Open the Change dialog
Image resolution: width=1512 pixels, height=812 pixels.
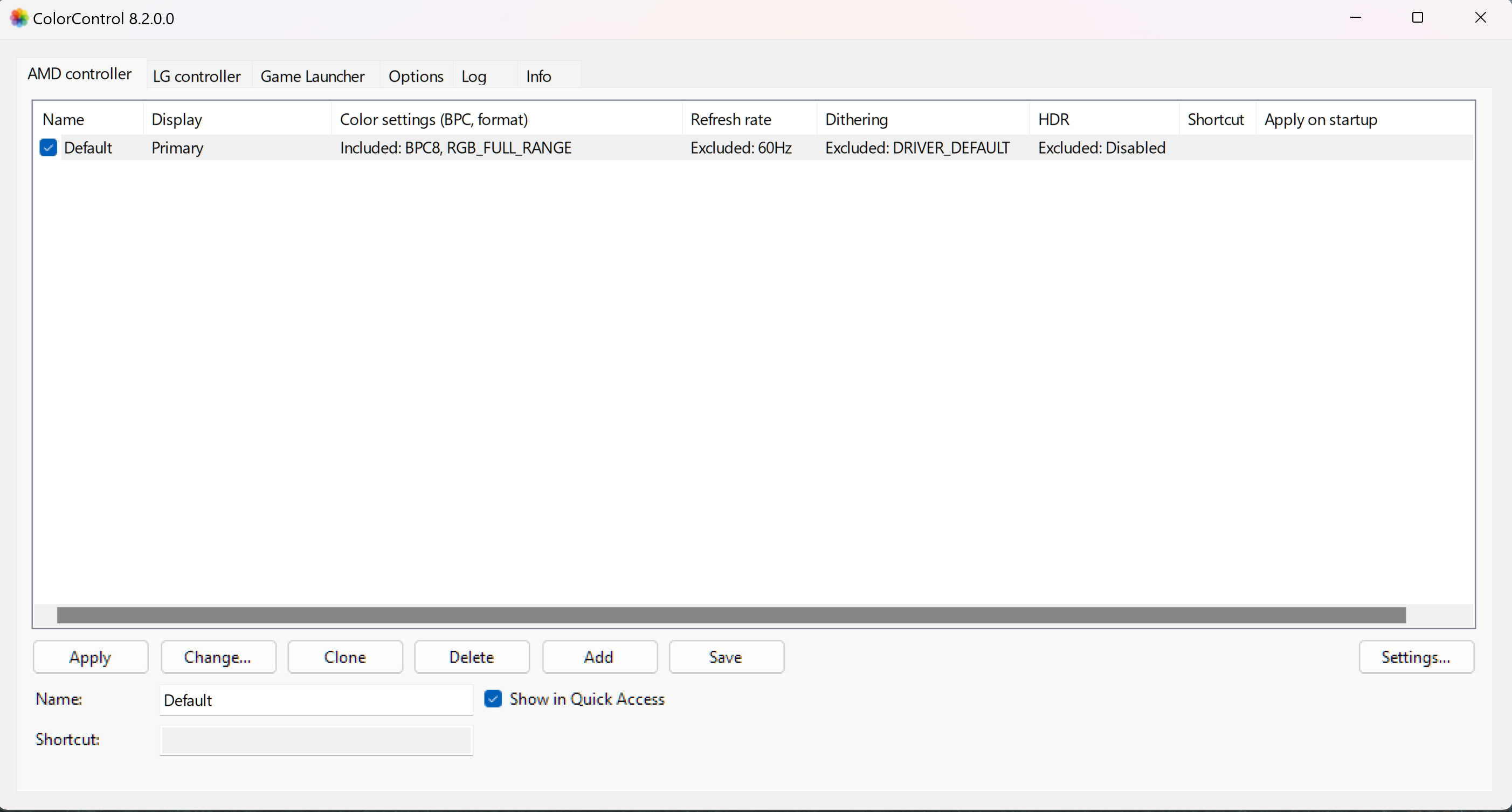(x=218, y=656)
